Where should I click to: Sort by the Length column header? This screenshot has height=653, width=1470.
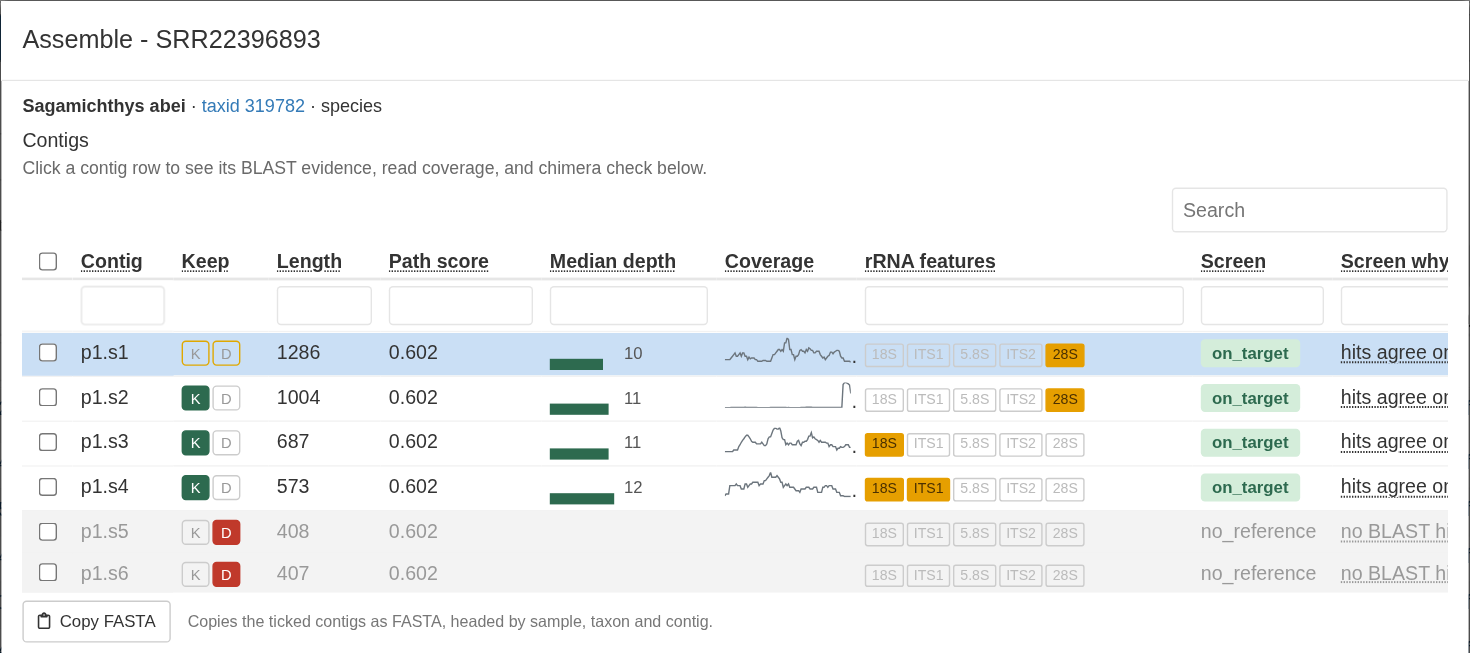(x=309, y=262)
